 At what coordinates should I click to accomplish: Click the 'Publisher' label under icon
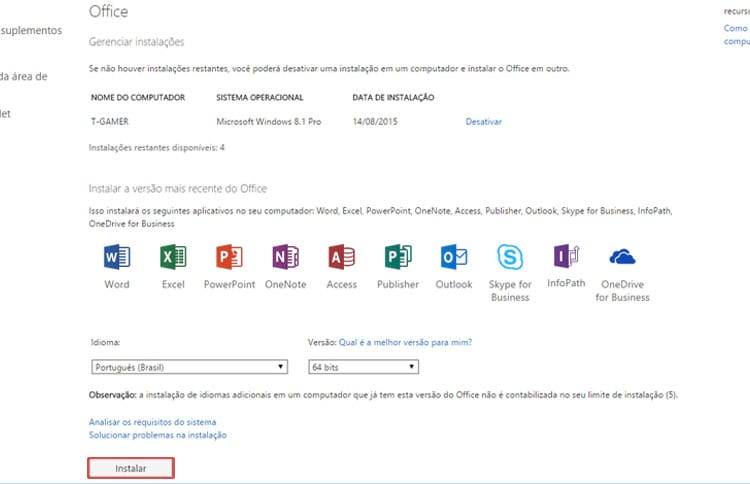[398, 284]
